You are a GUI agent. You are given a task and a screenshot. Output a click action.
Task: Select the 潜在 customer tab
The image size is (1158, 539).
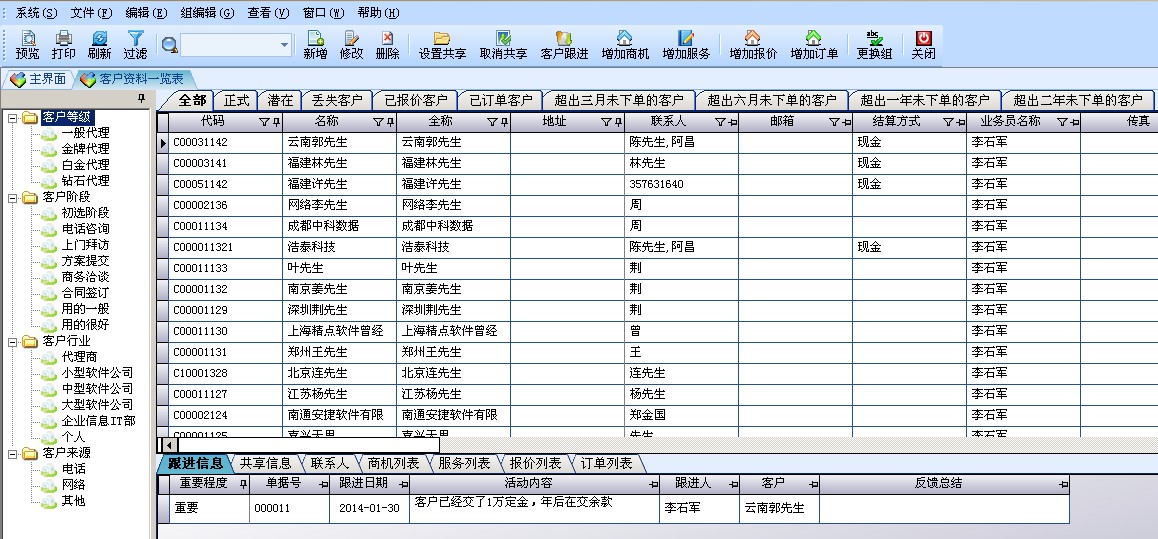(281, 100)
